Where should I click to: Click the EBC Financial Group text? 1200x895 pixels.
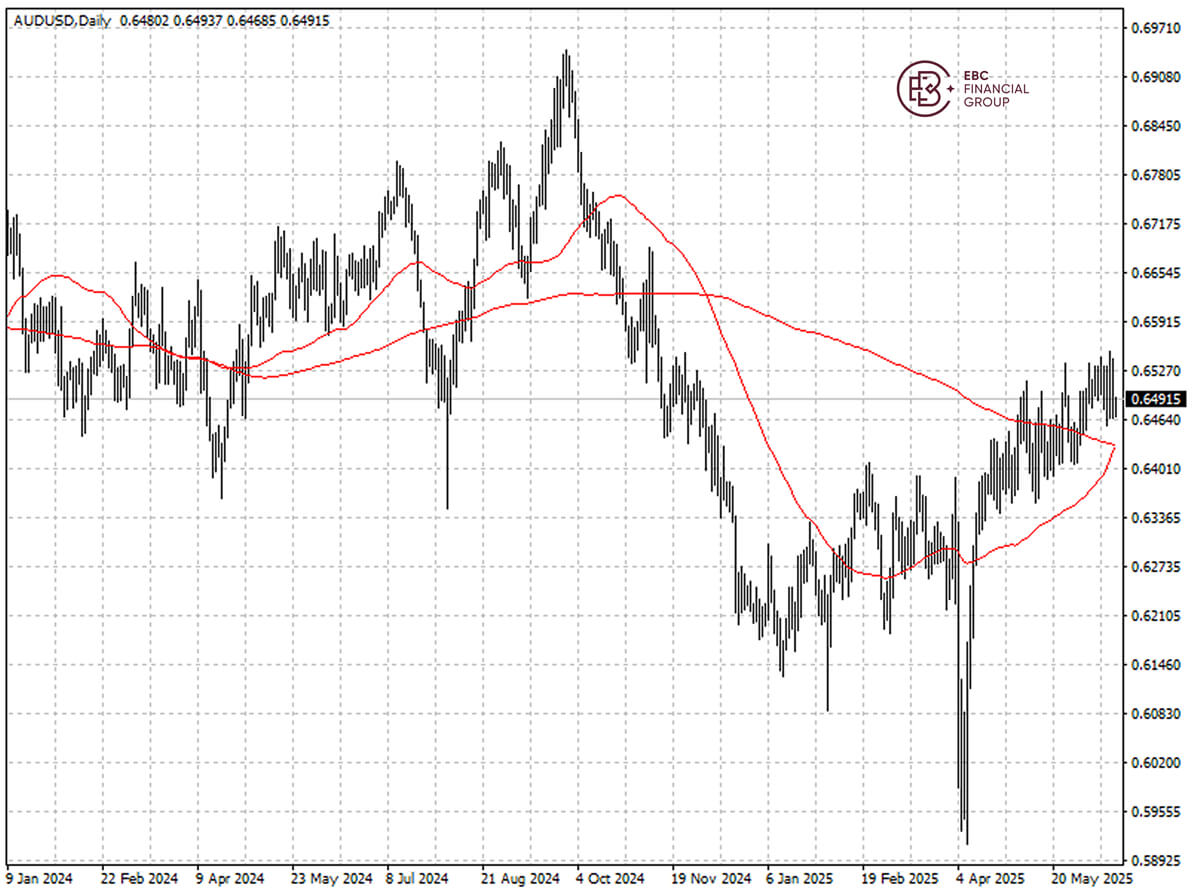pyautogui.click(x=994, y=89)
